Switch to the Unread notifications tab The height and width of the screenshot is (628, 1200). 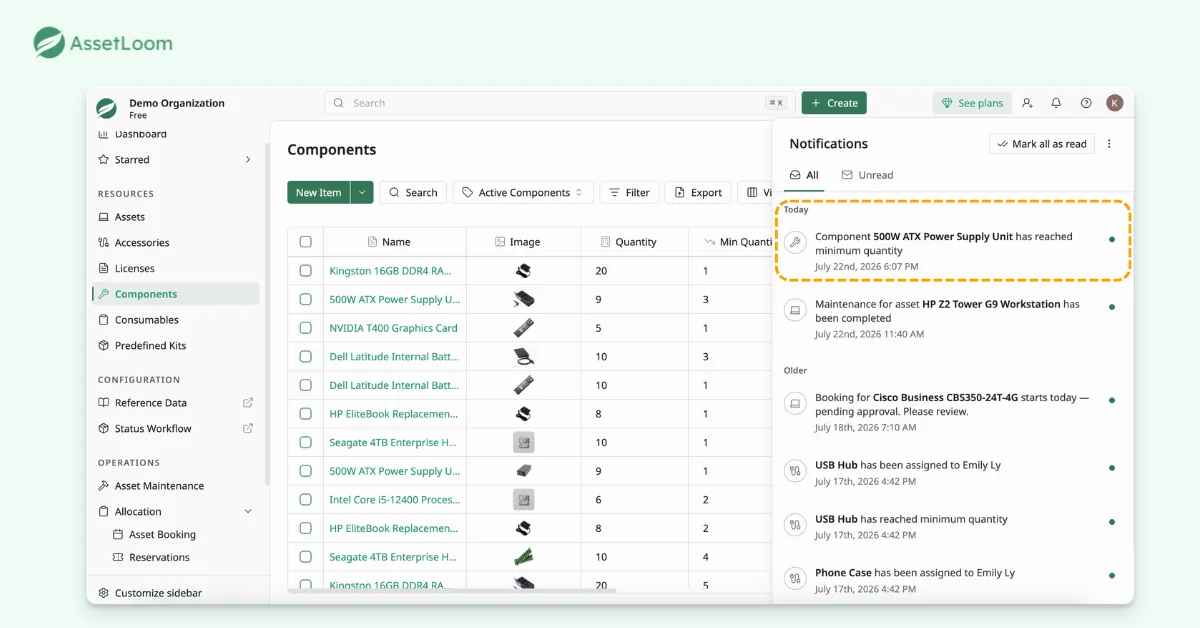(x=867, y=175)
